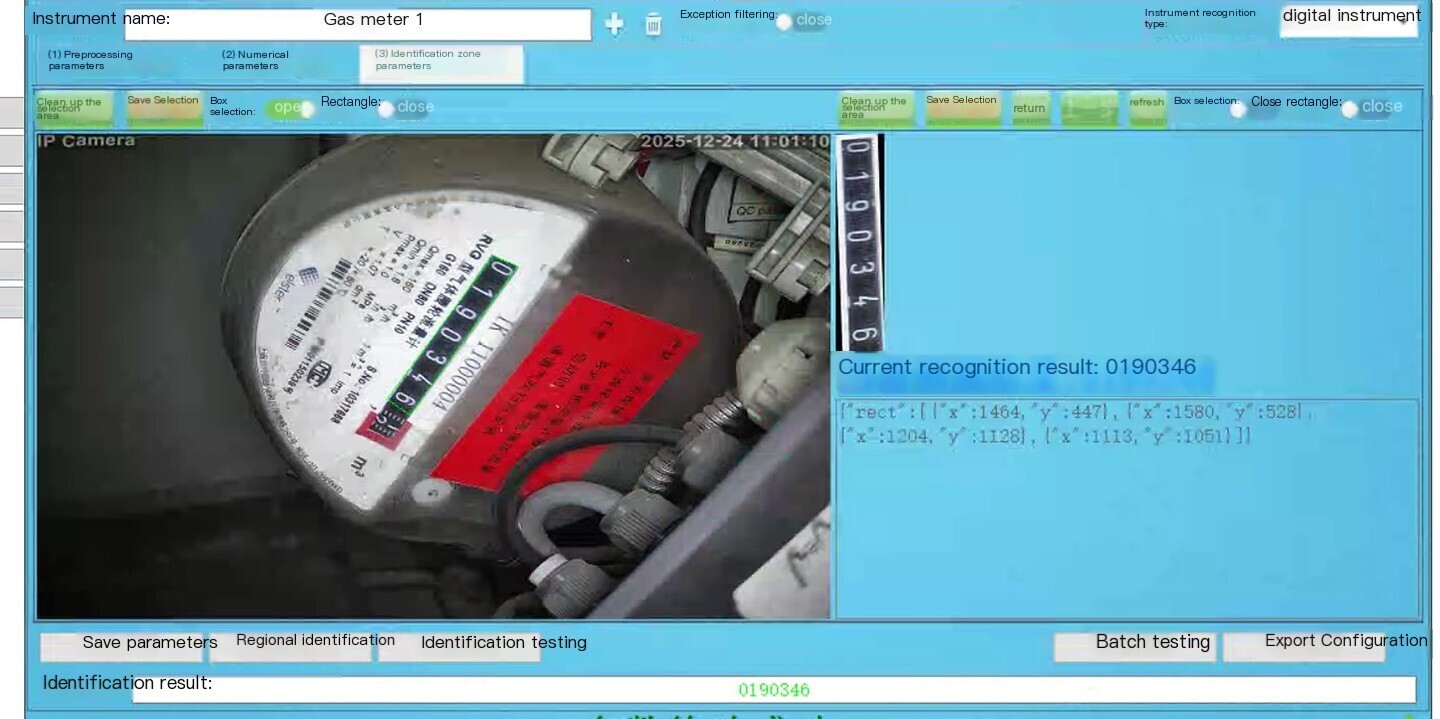The width and height of the screenshot is (1440, 719).
Task: Toggle the left Rectangle switch
Action: (x=405, y=108)
